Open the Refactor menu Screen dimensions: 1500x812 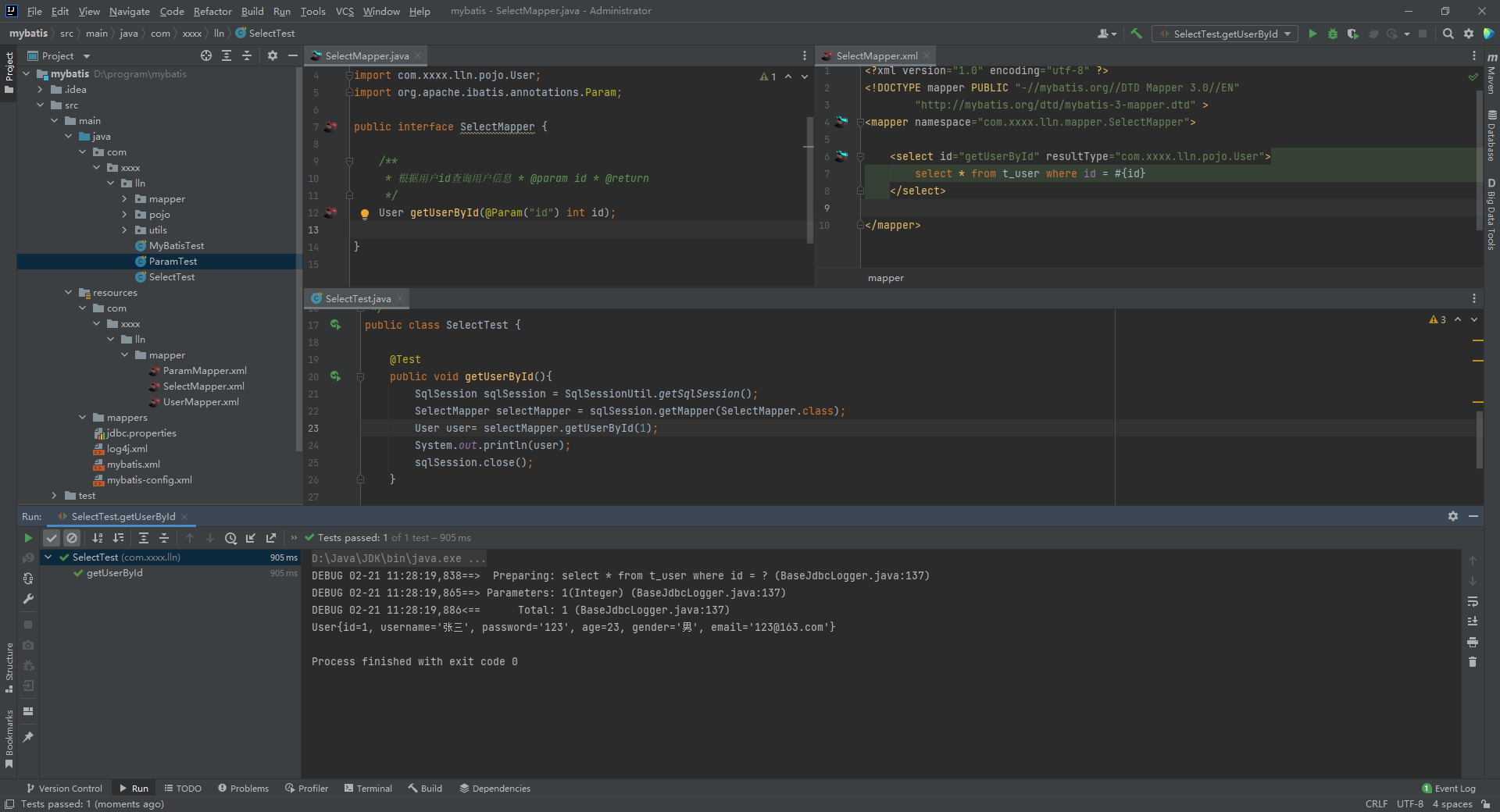click(x=212, y=11)
